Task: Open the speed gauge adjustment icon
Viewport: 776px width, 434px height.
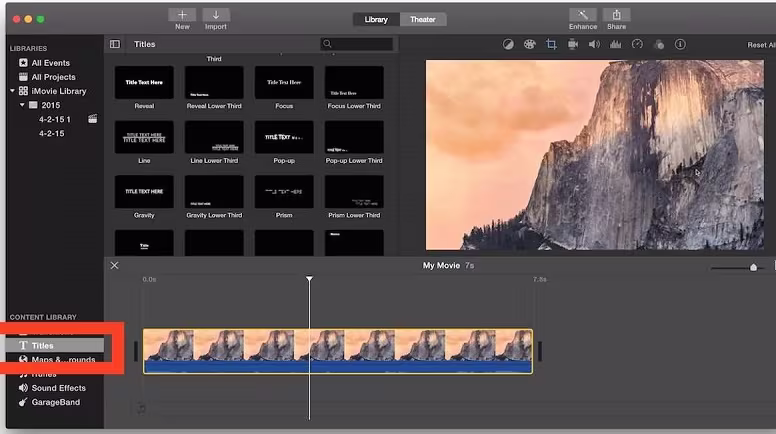Action: pos(637,45)
